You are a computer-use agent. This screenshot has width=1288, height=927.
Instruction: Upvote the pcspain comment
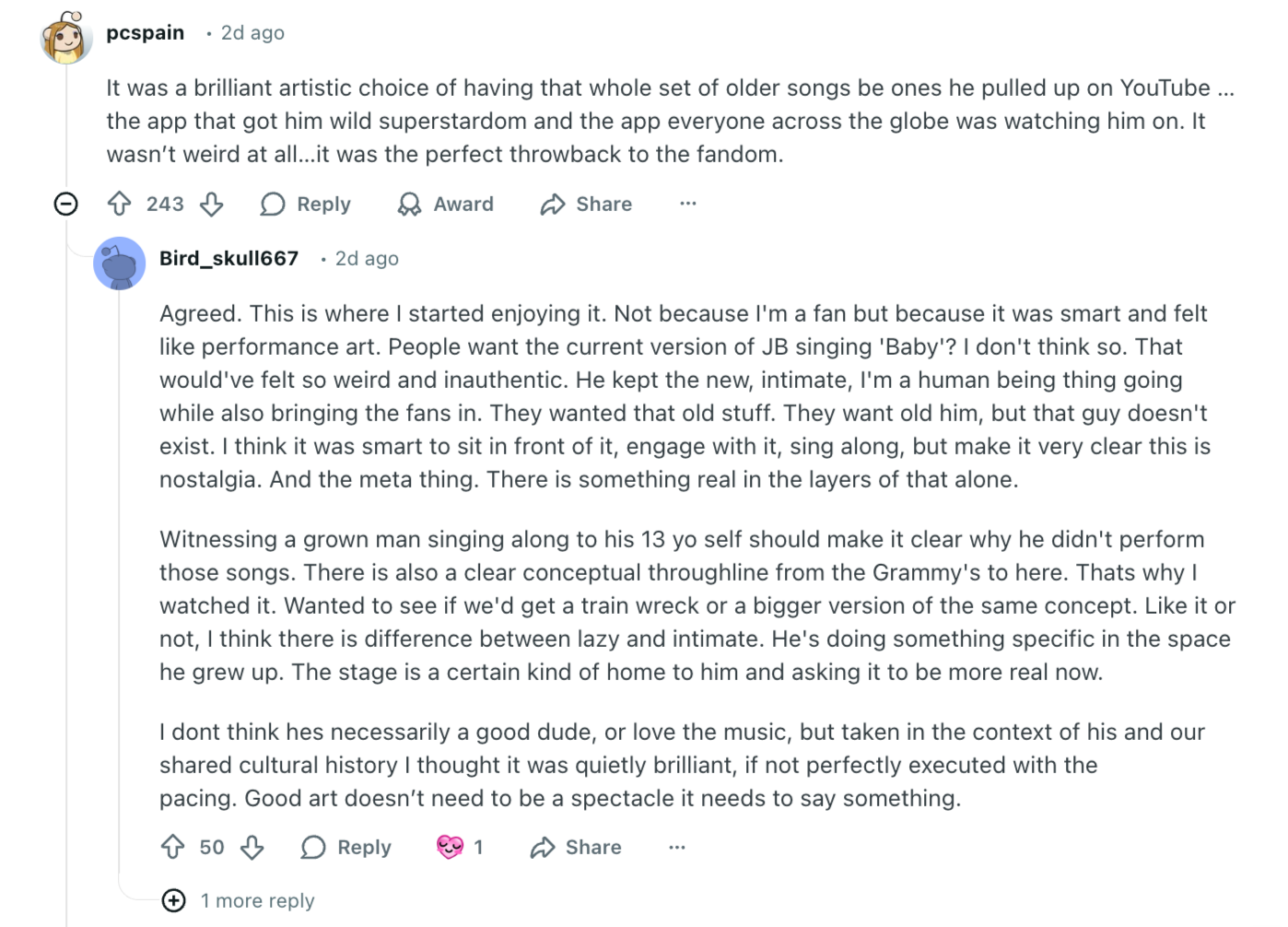(120, 204)
